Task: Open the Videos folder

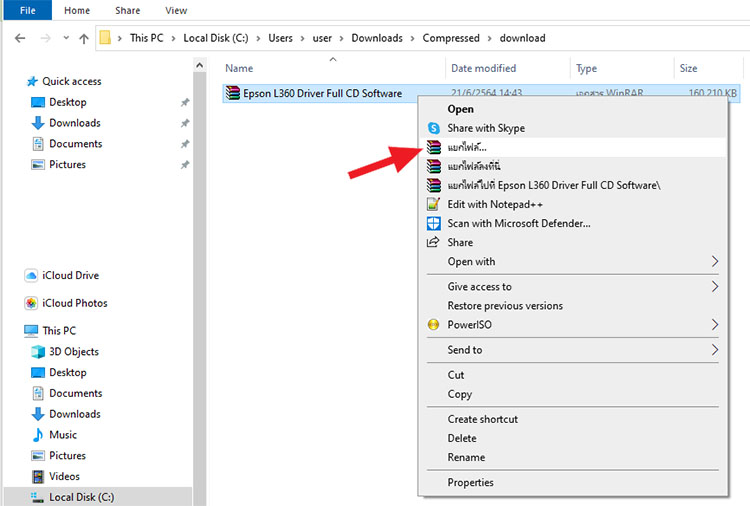Action: [64, 476]
